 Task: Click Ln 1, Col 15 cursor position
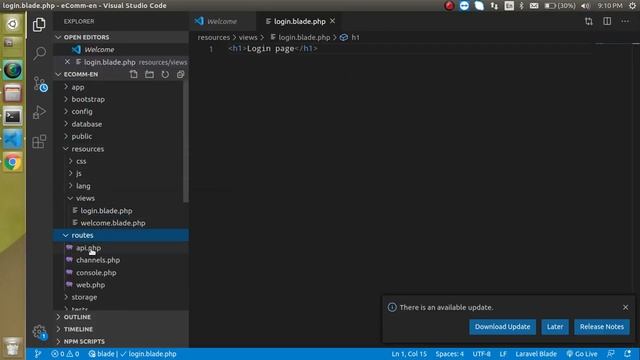click(409, 354)
